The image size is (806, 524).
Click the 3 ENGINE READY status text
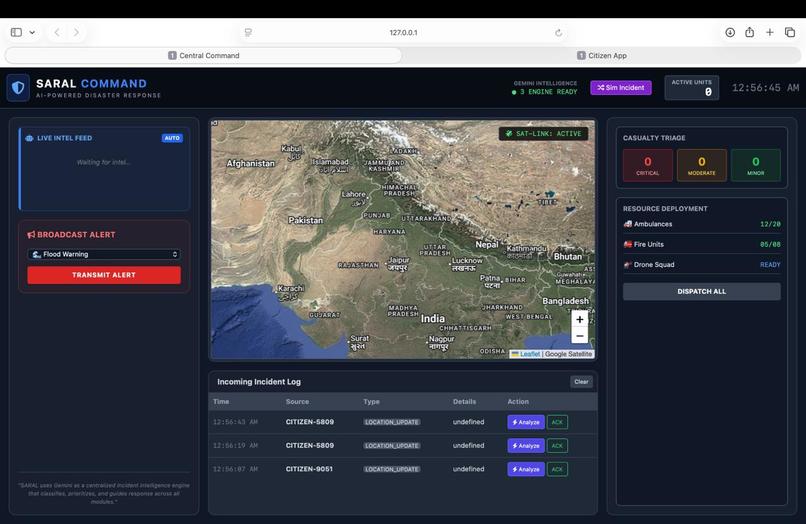(x=548, y=92)
